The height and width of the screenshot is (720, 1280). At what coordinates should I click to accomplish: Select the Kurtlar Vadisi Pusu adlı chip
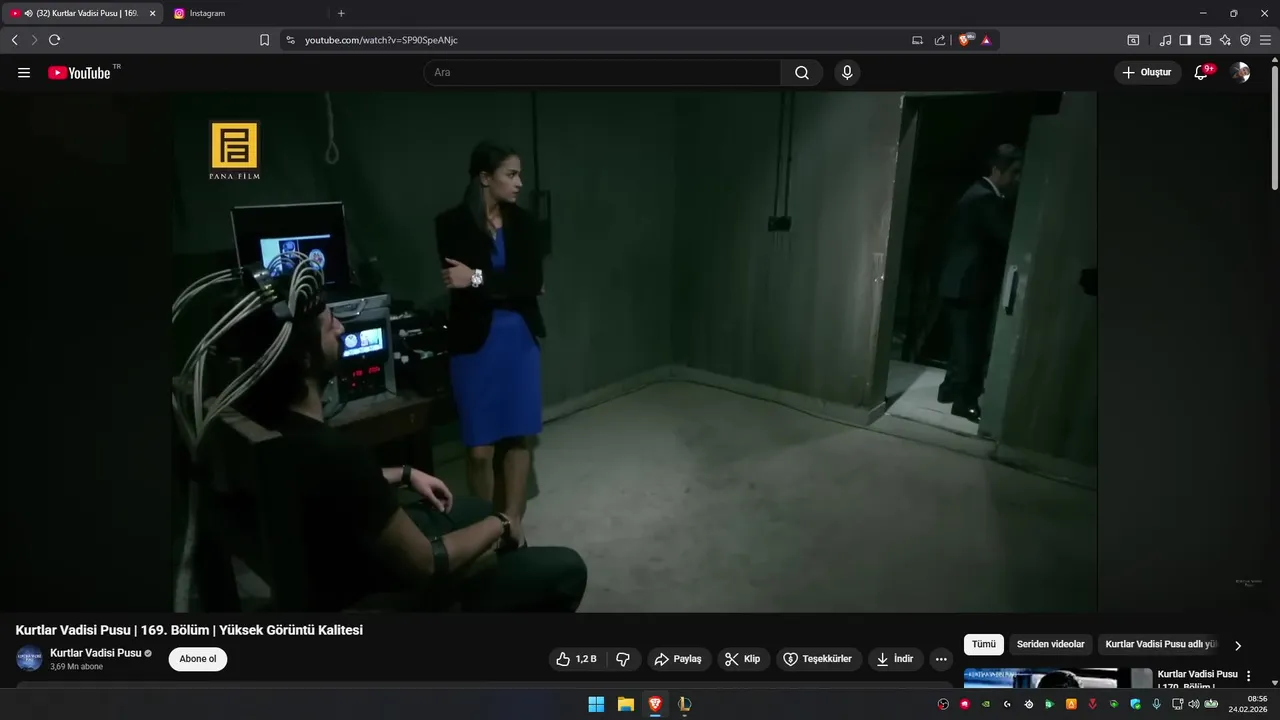pos(1160,645)
